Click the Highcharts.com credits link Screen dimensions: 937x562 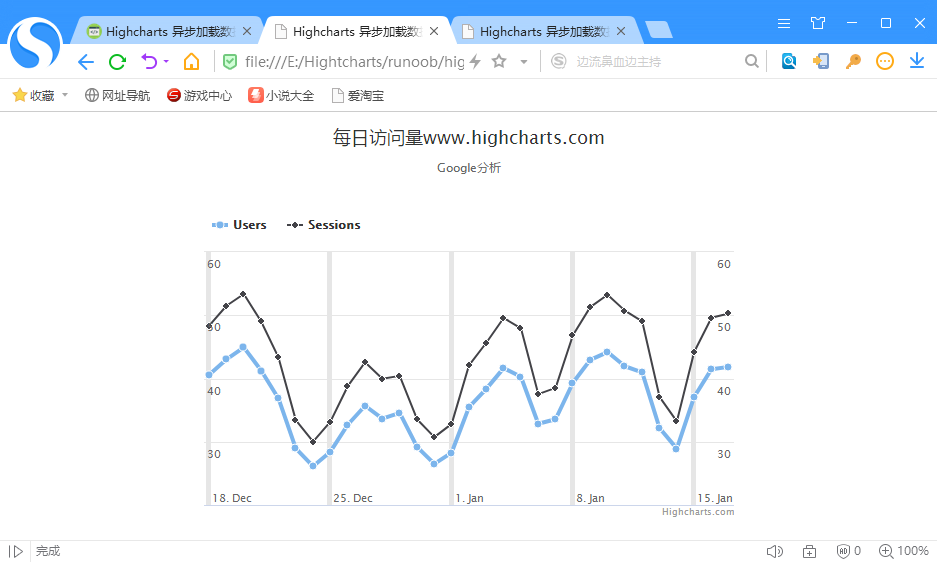(x=698, y=512)
